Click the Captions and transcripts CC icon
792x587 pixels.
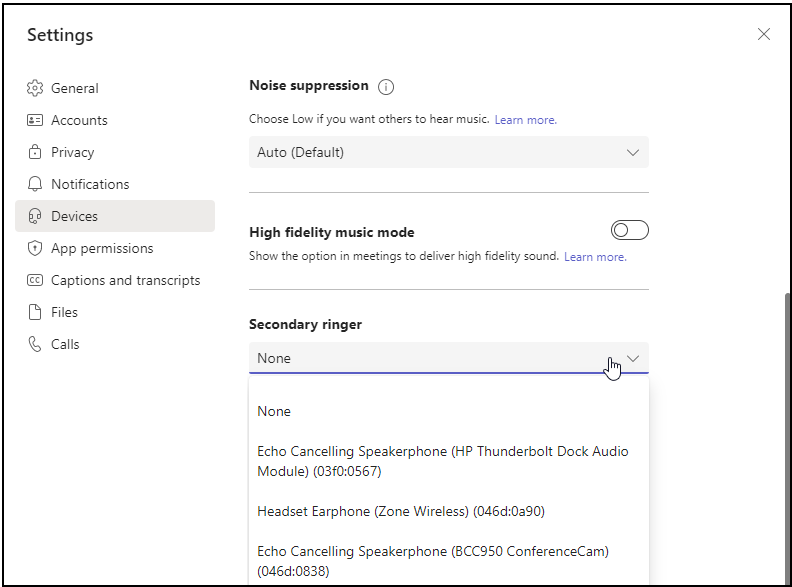click(x=35, y=280)
